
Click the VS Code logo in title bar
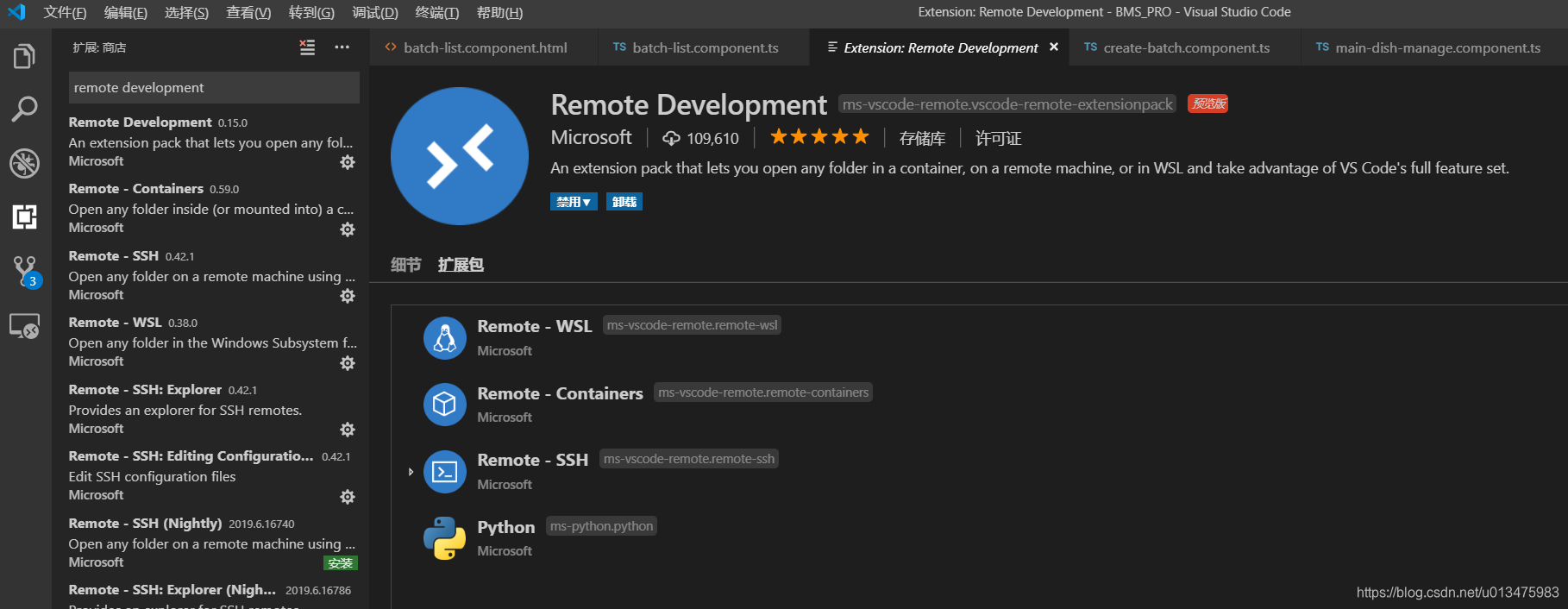[16, 12]
